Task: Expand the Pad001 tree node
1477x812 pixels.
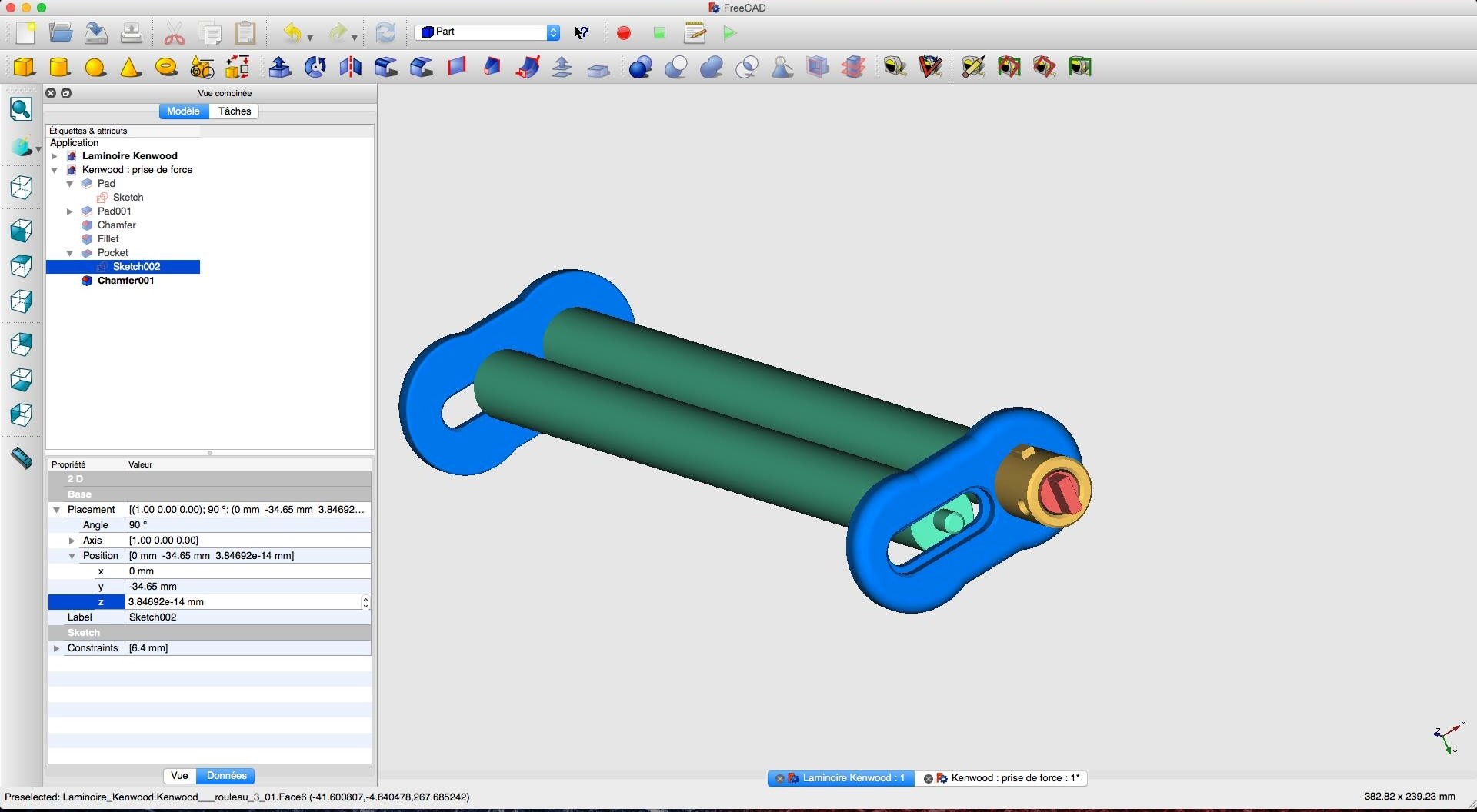Action: coord(70,211)
